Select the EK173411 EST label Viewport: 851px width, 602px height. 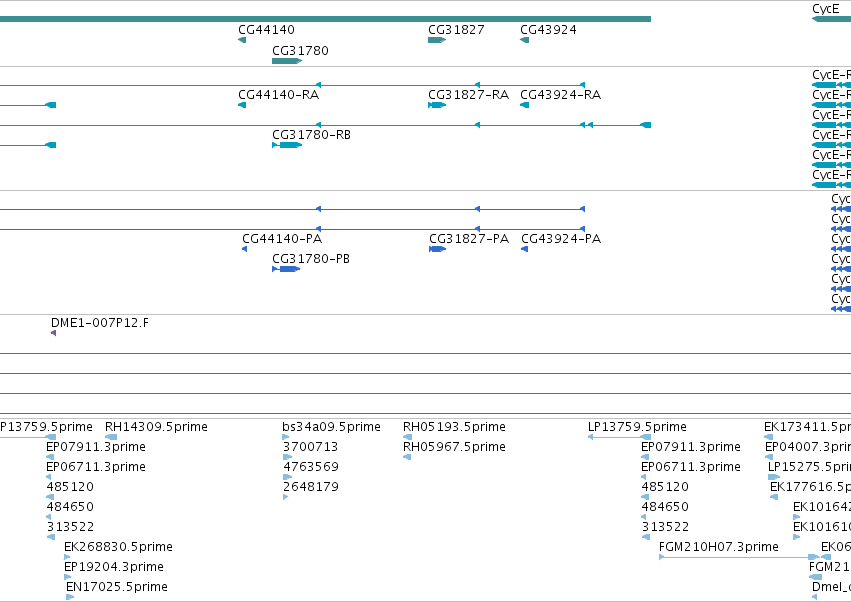(x=808, y=427)
